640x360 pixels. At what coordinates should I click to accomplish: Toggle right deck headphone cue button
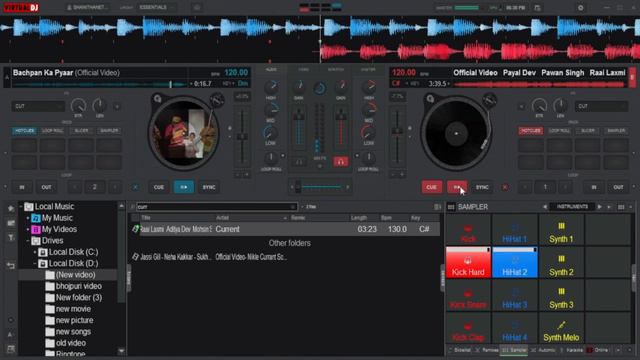(x=341, y=162)
